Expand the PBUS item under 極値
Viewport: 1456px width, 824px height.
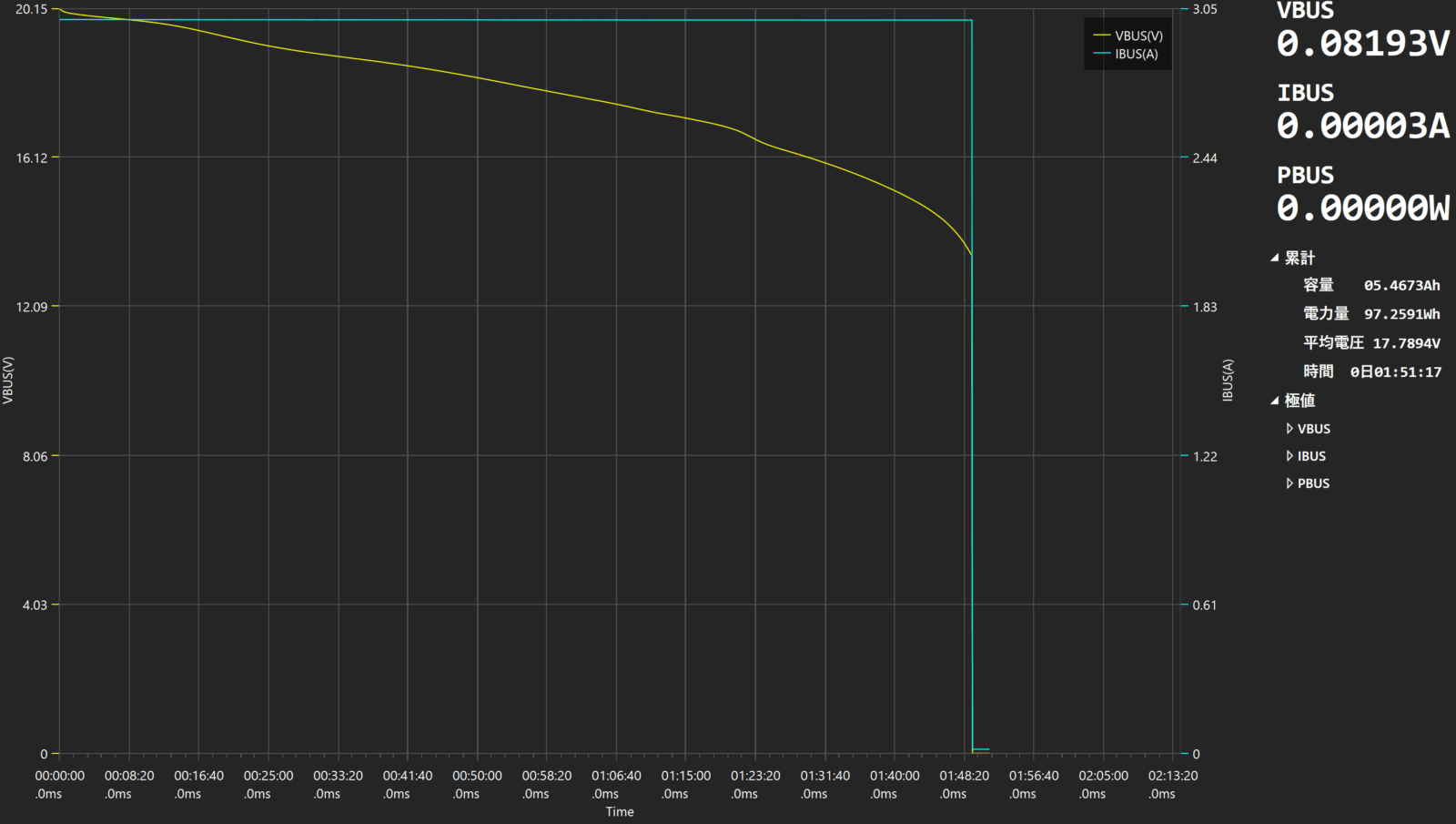coord(1289,483)
